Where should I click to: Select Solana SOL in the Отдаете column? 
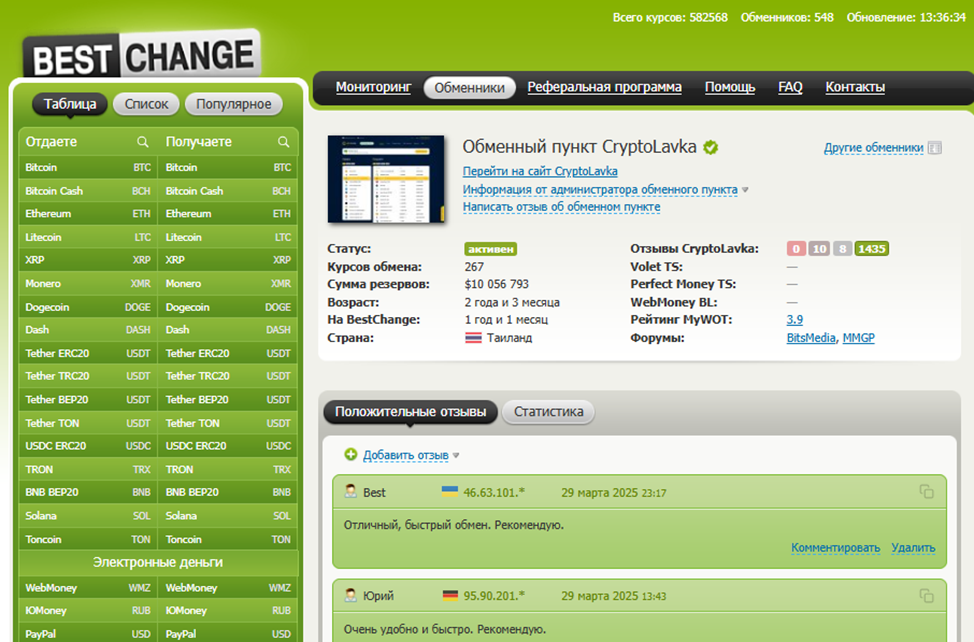pyautogui.click(x=88, y=516)
